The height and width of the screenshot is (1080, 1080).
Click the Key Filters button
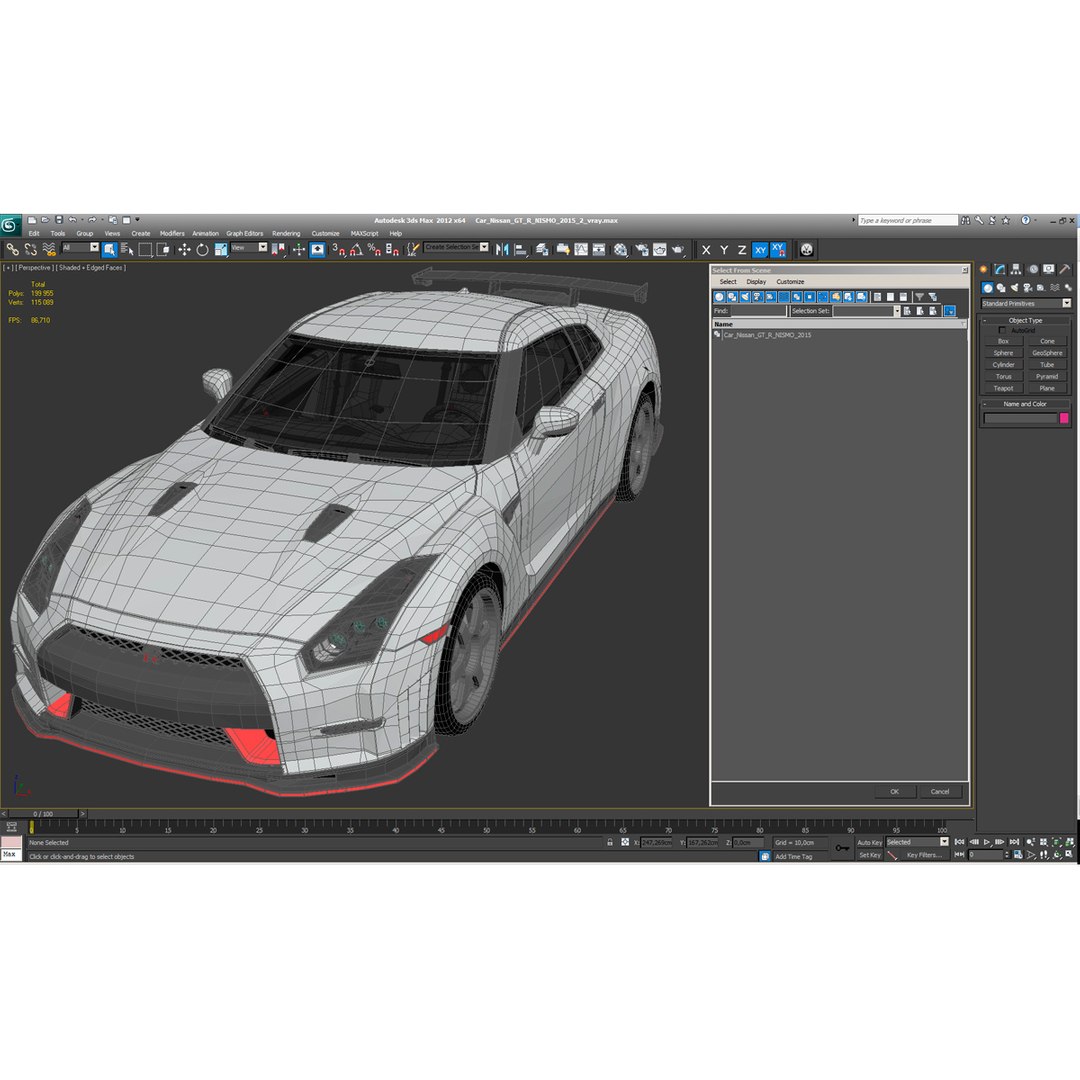click(x=924, y=855)
